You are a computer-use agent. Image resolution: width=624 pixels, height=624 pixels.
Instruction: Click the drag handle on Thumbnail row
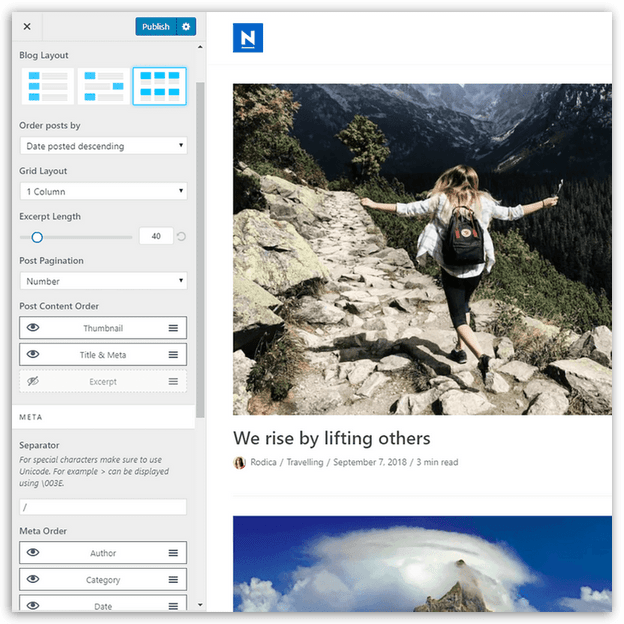(173, 328)
